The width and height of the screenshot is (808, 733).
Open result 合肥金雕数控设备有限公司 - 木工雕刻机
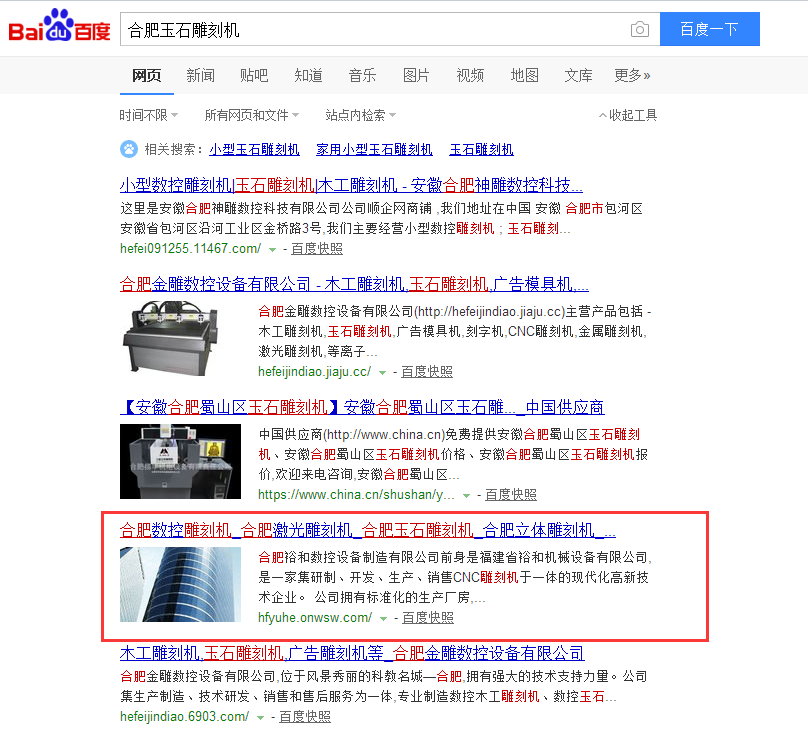354,284
